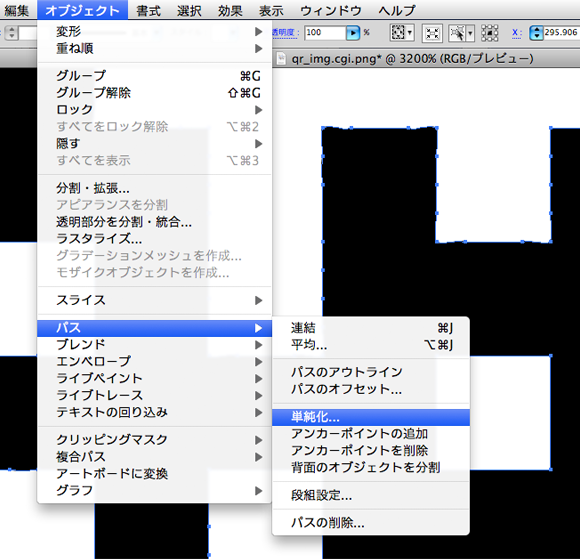Open the select similar options dropdown arrow
The width and height of the screenshot is (580, 559).
click(410, 33)
